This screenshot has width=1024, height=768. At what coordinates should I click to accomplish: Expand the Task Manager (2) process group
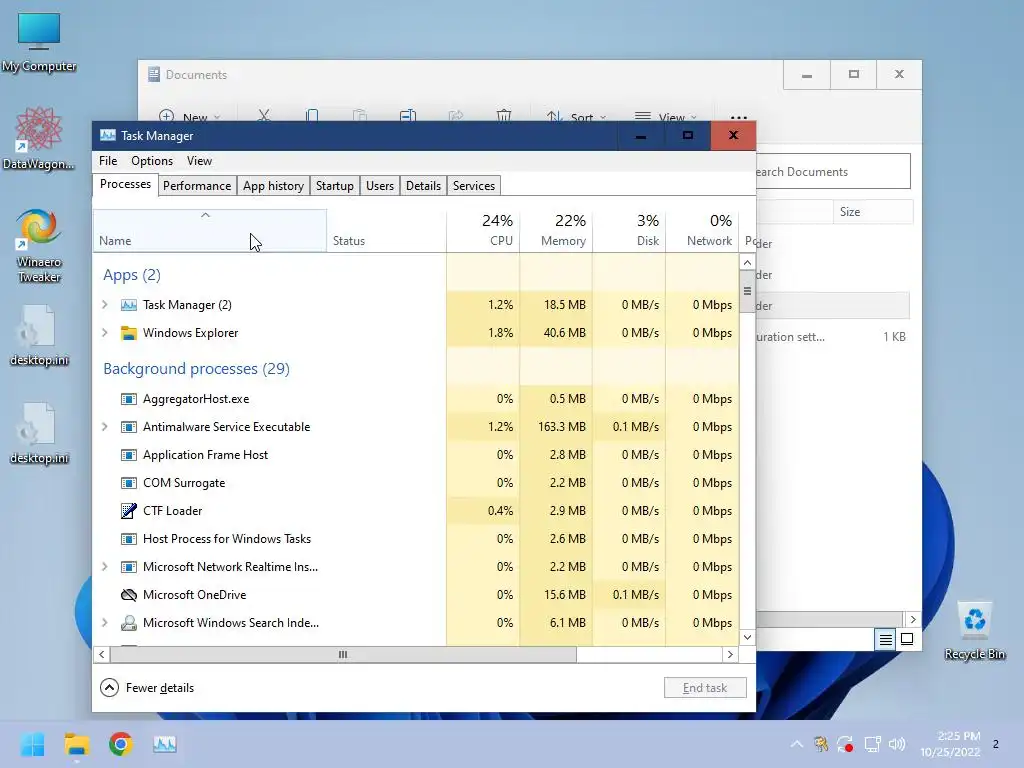pyautogui.click(x=104, y=305)
